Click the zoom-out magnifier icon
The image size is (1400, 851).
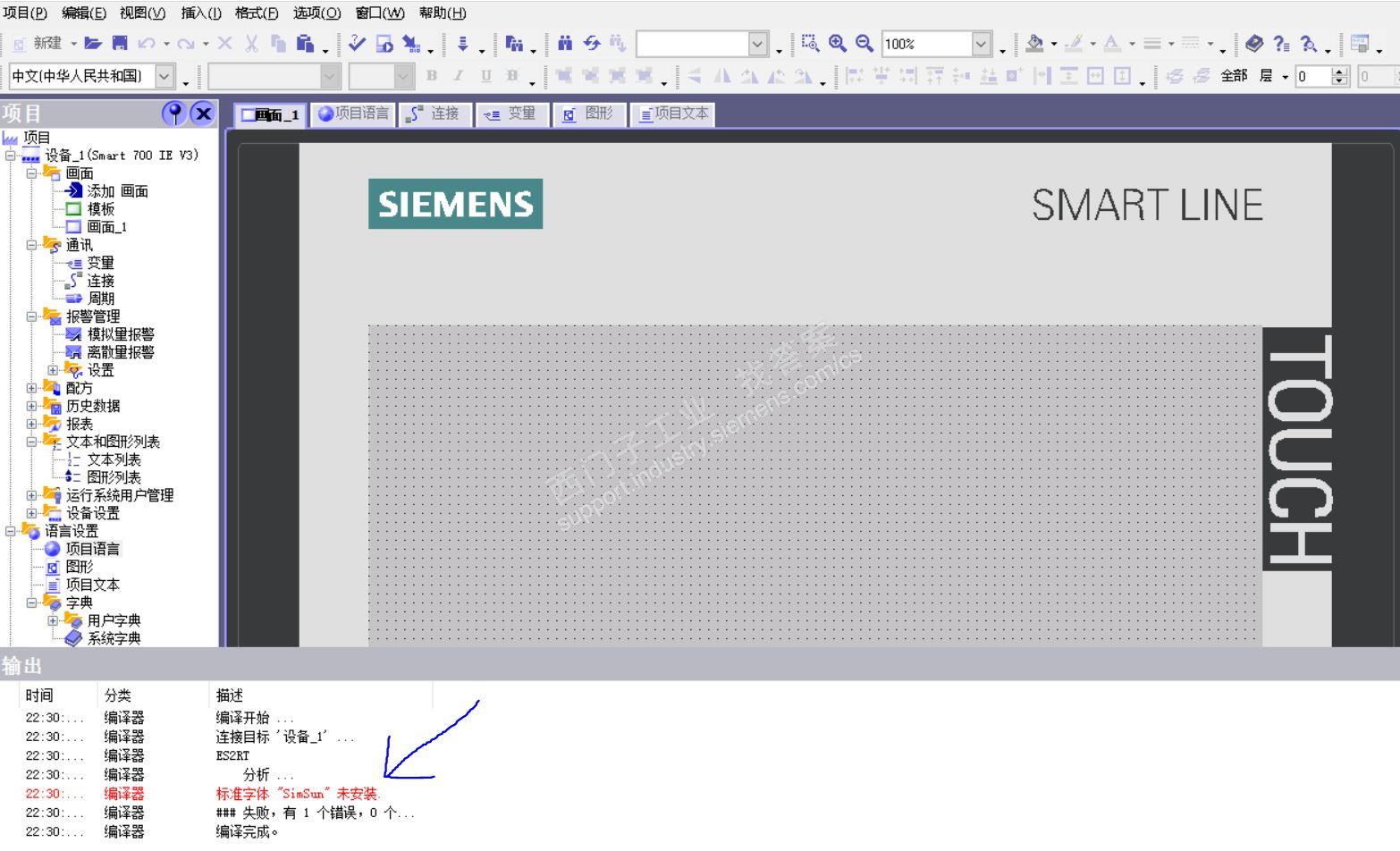pyautogui.click(x=864, y=43)
